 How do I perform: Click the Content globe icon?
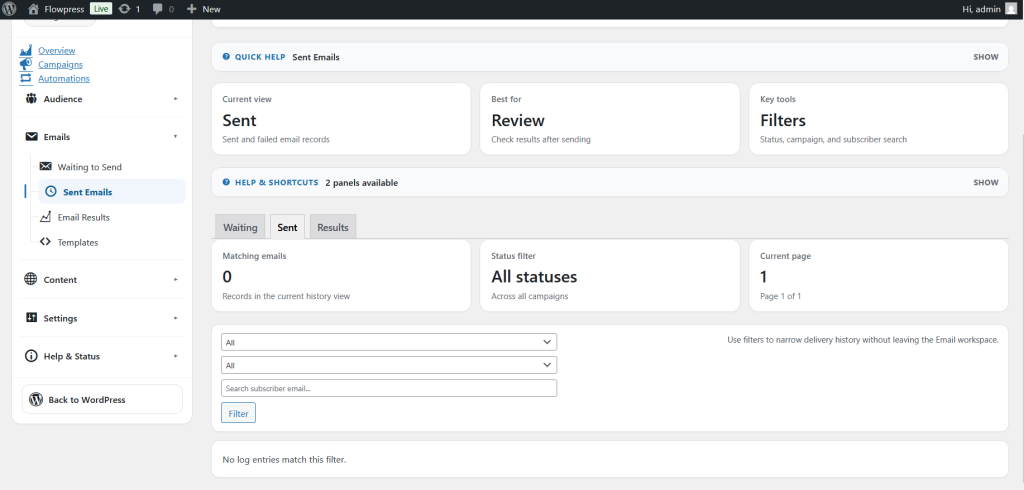pyautogui.click(x=31, y=279)
